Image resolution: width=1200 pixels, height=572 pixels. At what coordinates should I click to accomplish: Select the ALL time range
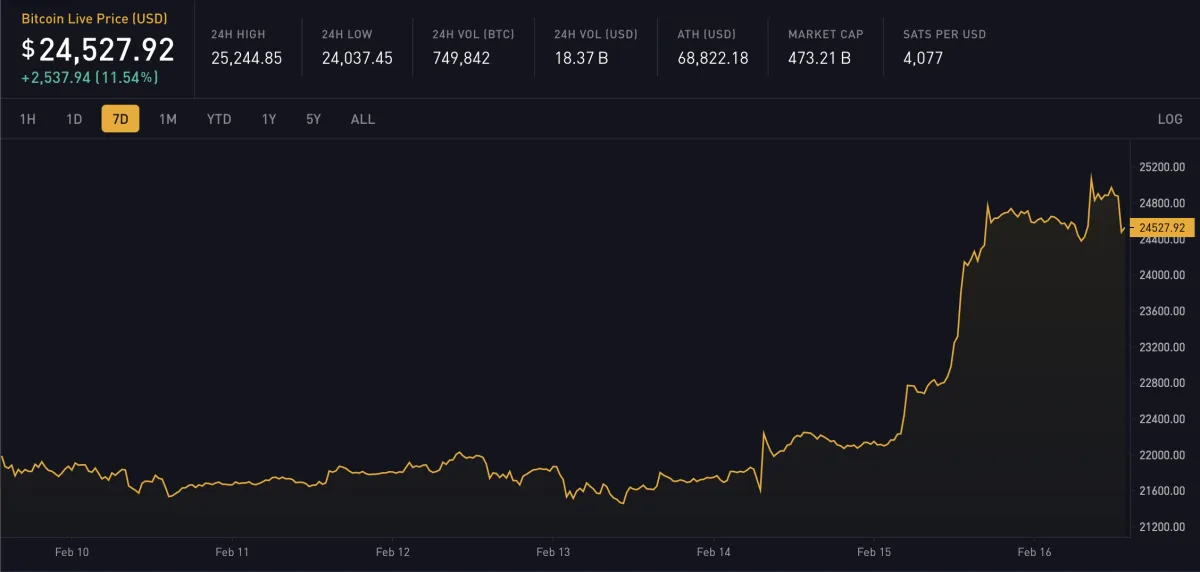[363, 119]
